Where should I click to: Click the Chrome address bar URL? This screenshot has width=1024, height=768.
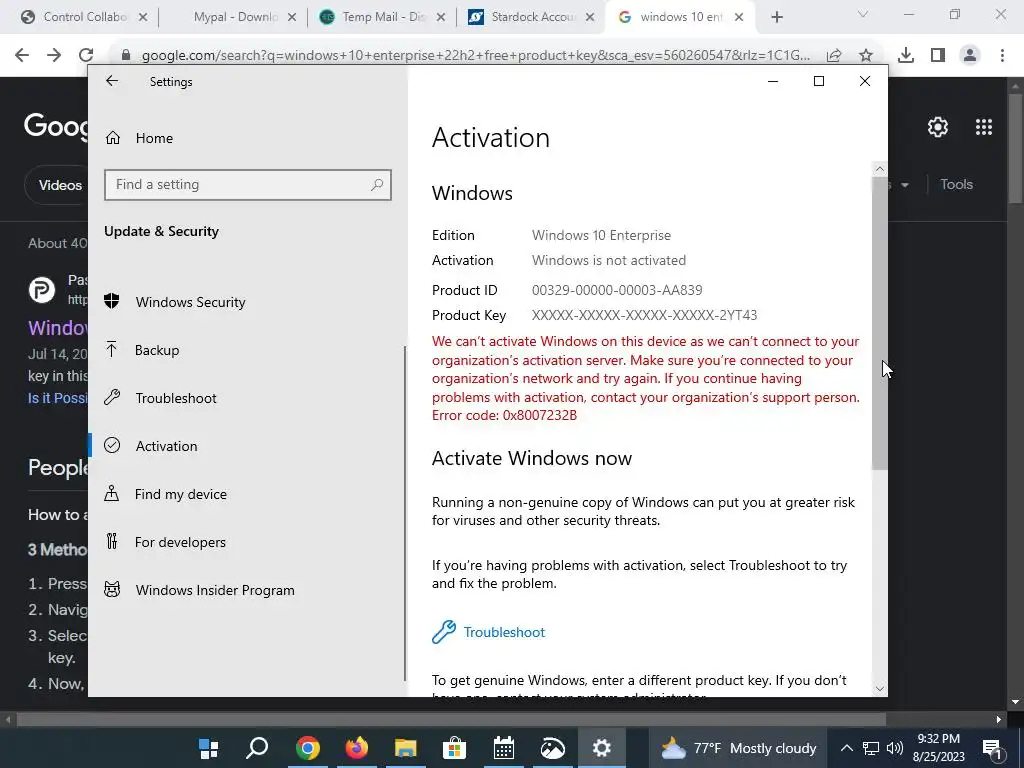click(x=475, y=56)
